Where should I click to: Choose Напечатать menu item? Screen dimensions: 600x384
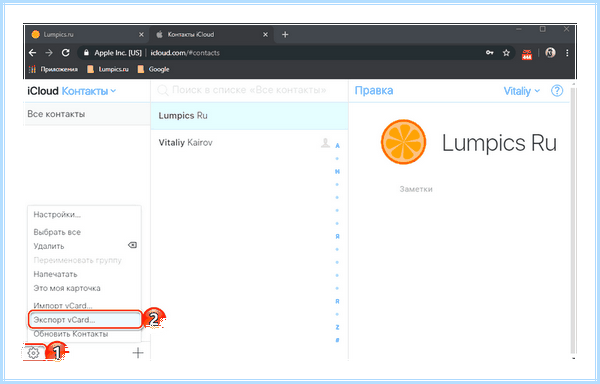point(84,274)
